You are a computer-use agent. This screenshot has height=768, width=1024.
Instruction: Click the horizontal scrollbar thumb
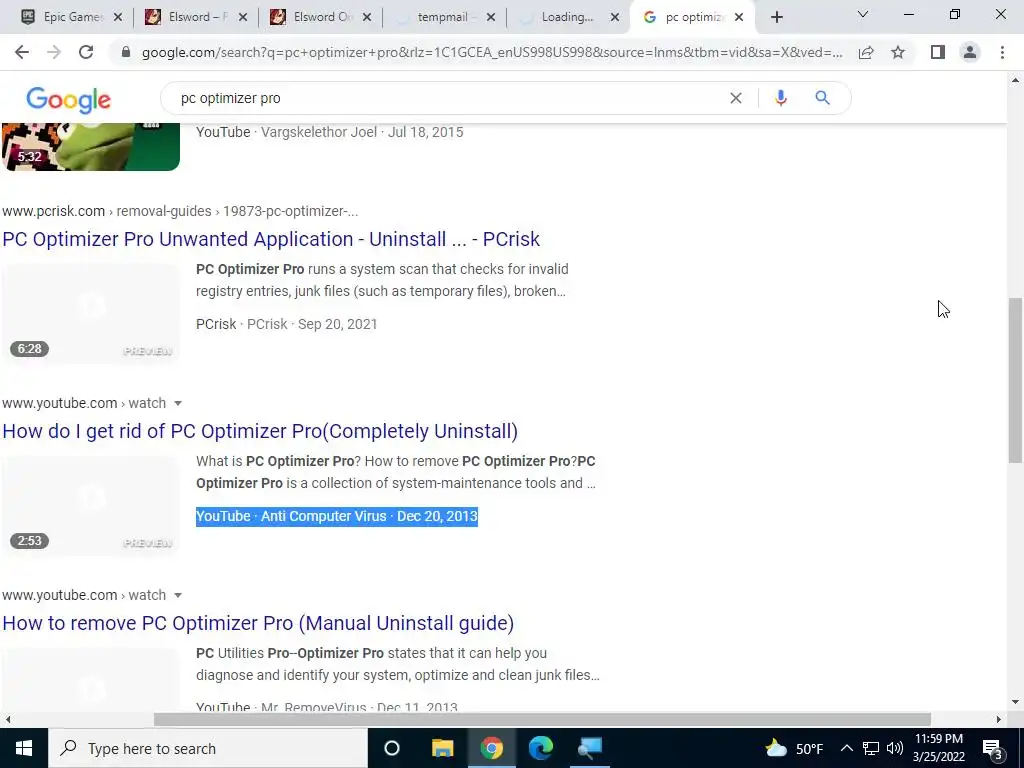pyautogui.click(x=542, y=719)
